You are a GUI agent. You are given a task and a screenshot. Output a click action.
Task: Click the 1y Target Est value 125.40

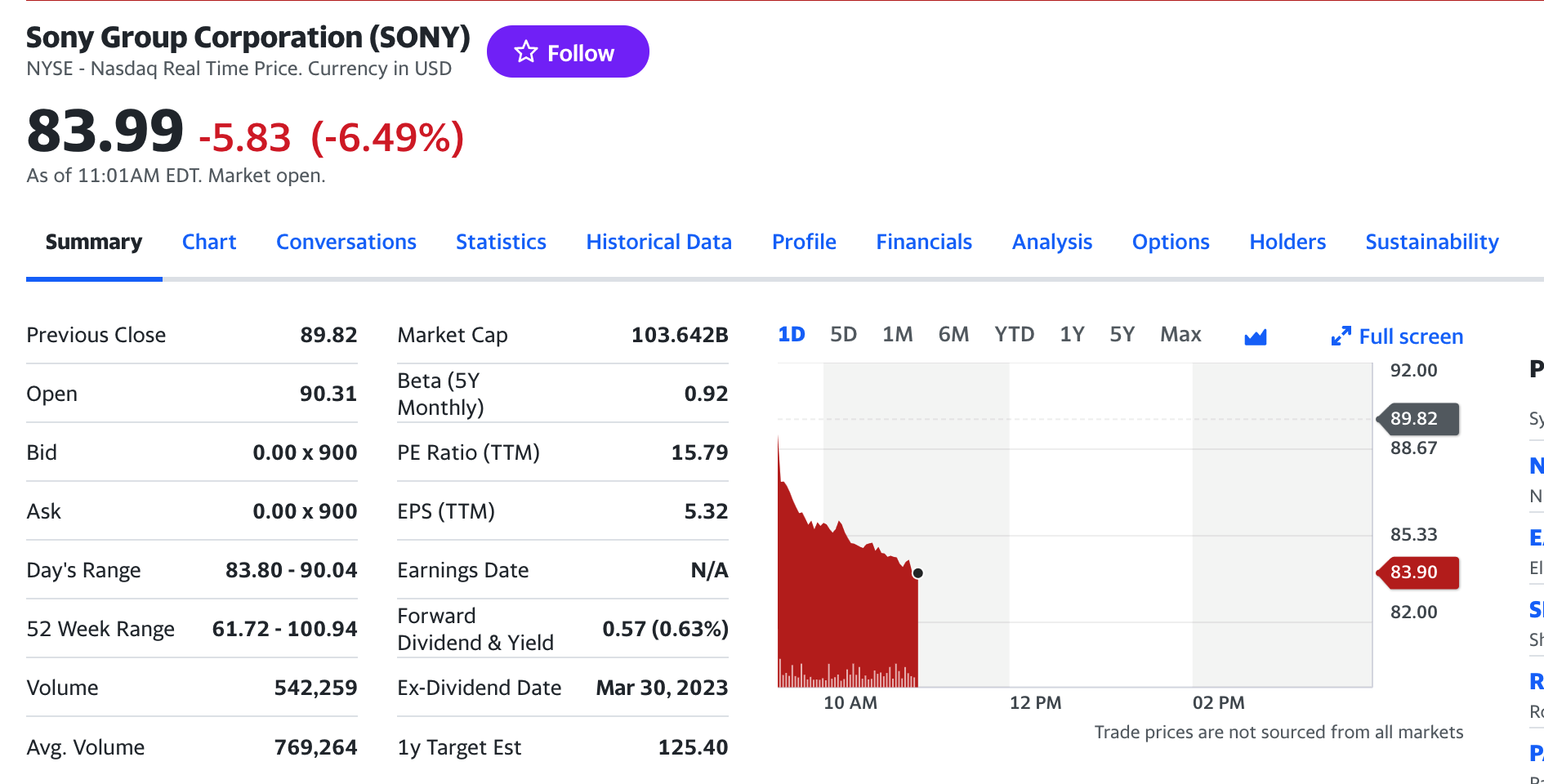tap(693, 747)
